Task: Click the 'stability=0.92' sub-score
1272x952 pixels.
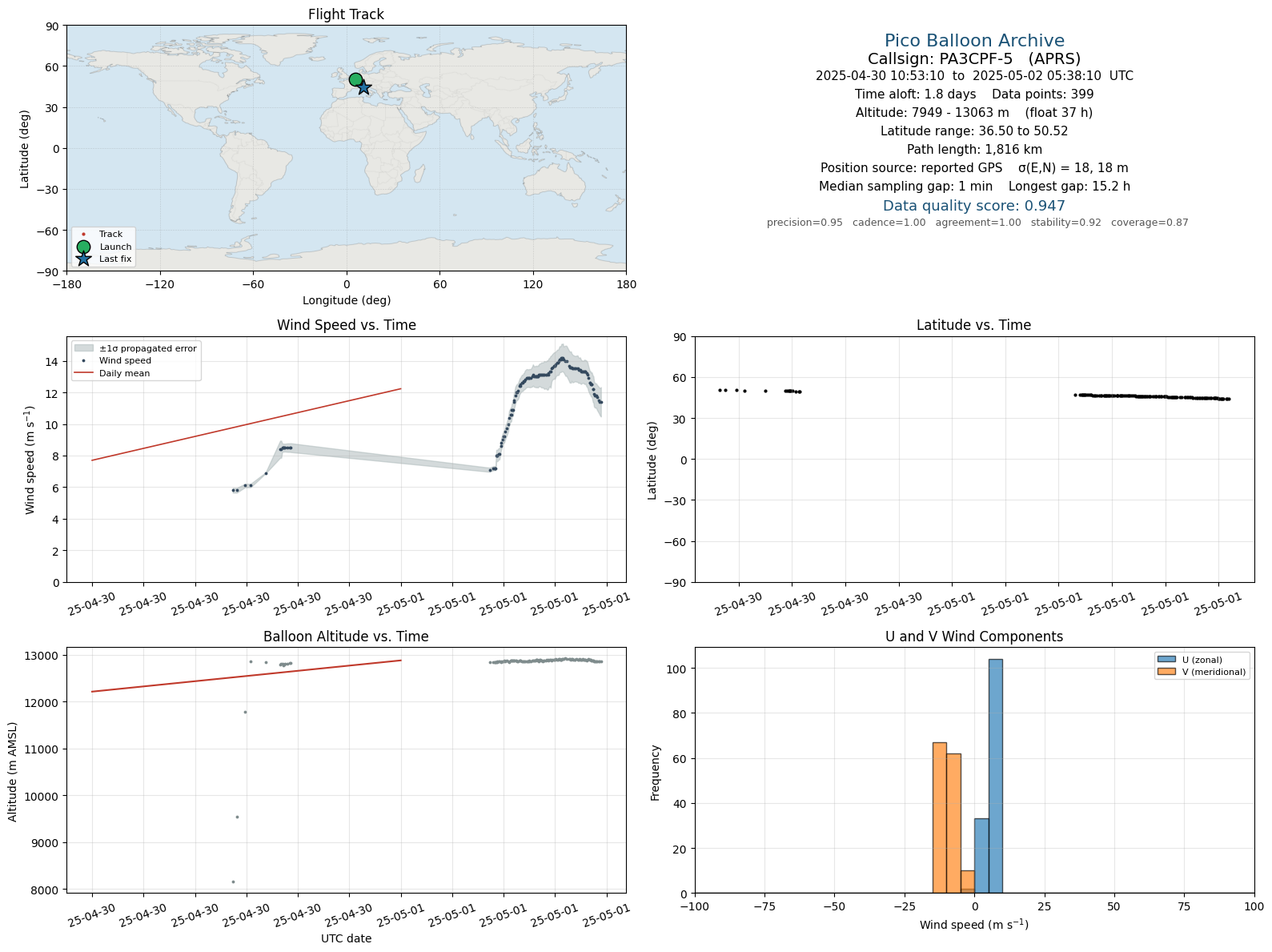Action: (x=1065, y=223)
